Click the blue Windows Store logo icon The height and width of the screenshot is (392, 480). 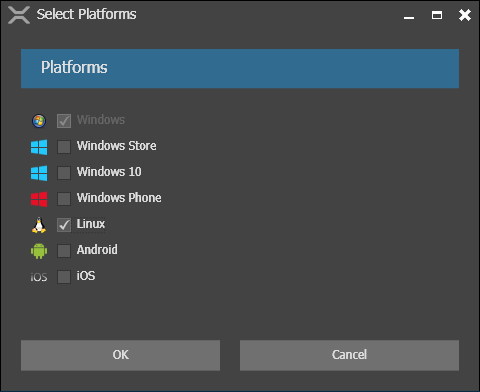39,147
